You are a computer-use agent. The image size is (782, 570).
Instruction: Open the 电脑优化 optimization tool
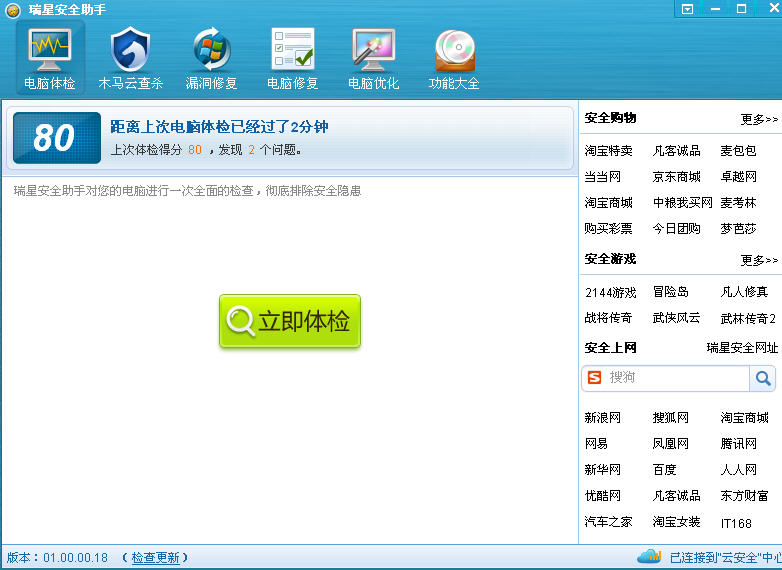[x=374, y=58]
